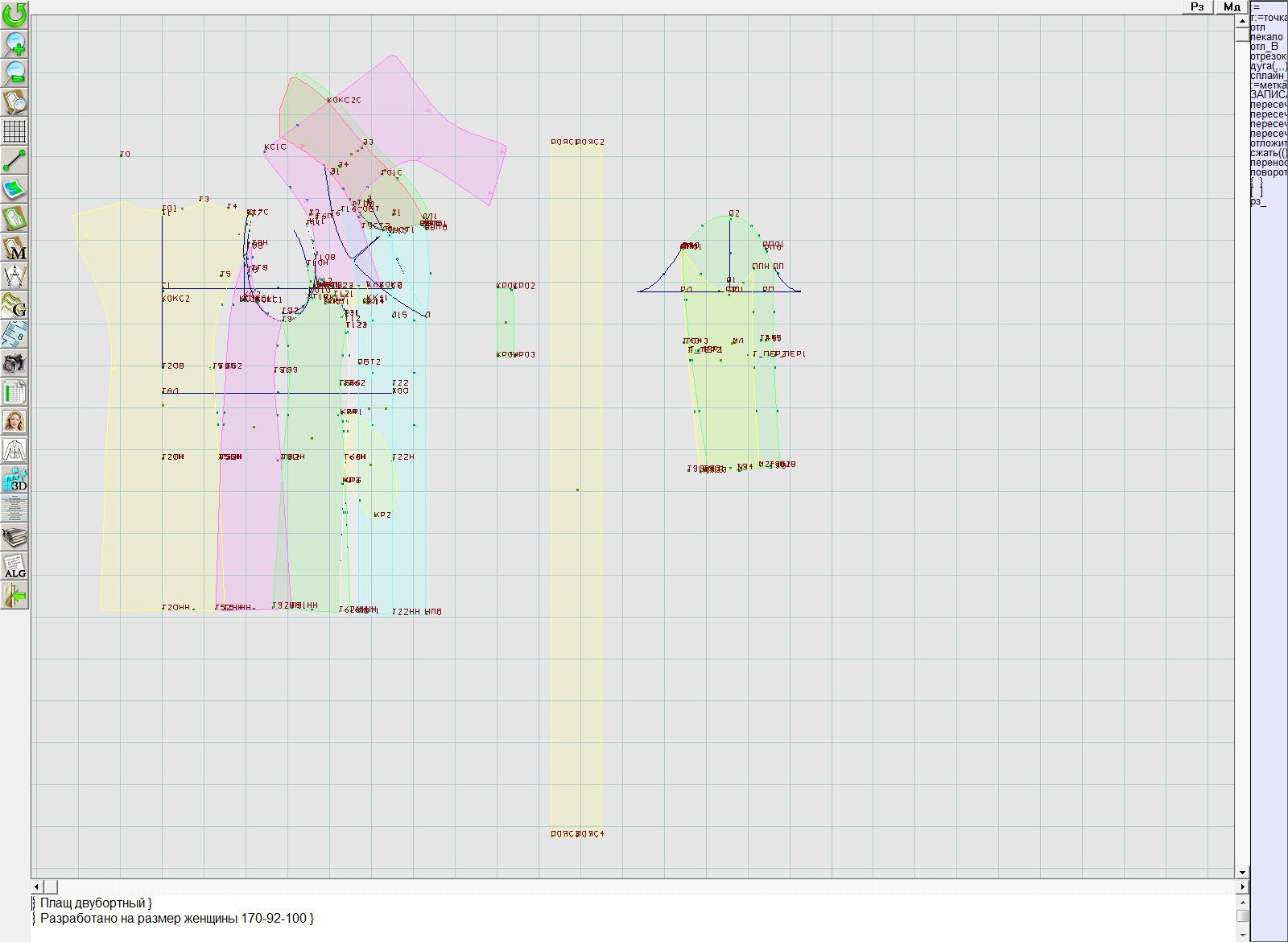Viewport: 1288px width, 942px height.
Task: Click the horizontal scrollbar left arrow
Action: coord(38,886)
